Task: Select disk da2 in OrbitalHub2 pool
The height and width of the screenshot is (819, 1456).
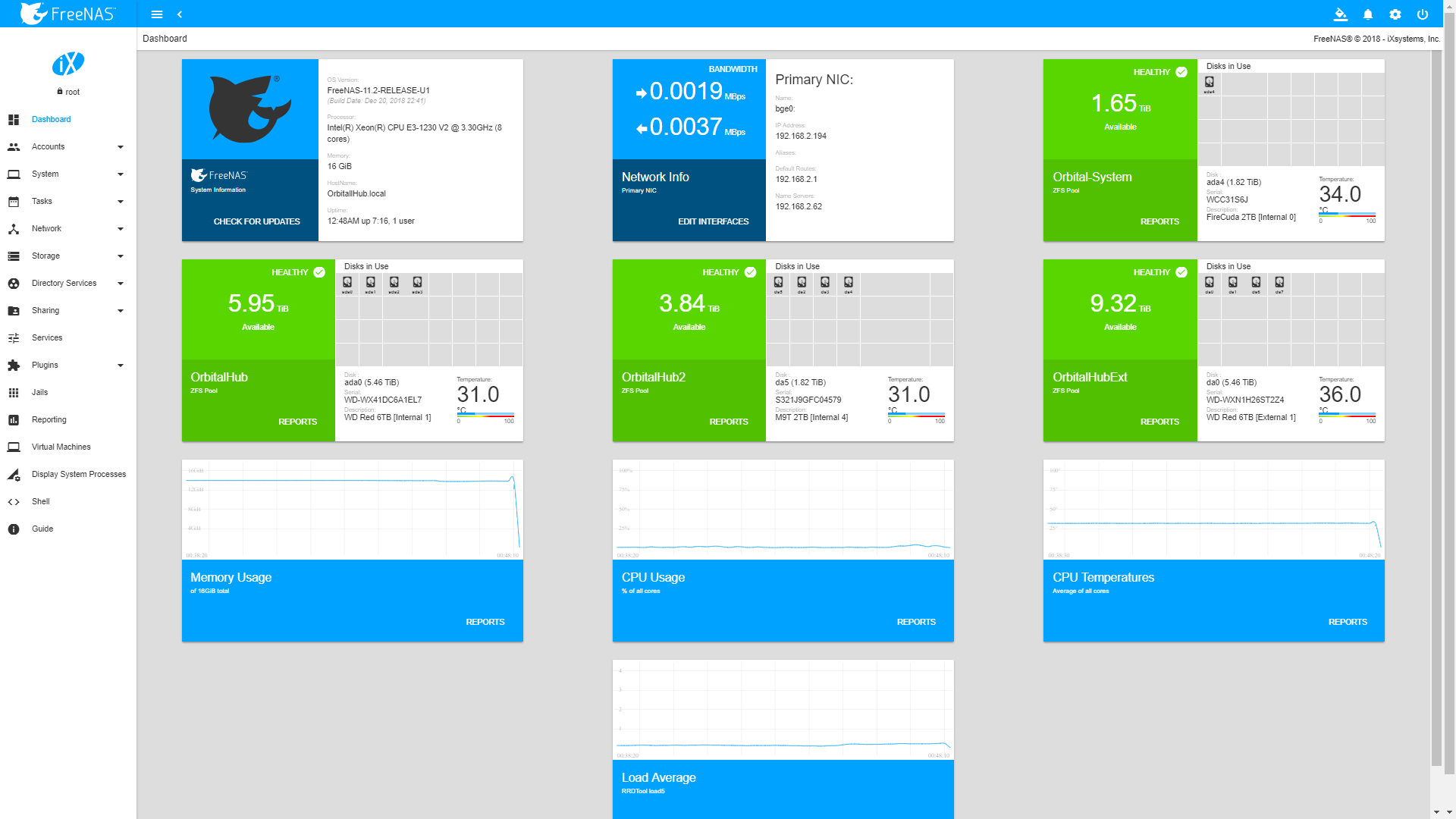Action: [802, 284]
